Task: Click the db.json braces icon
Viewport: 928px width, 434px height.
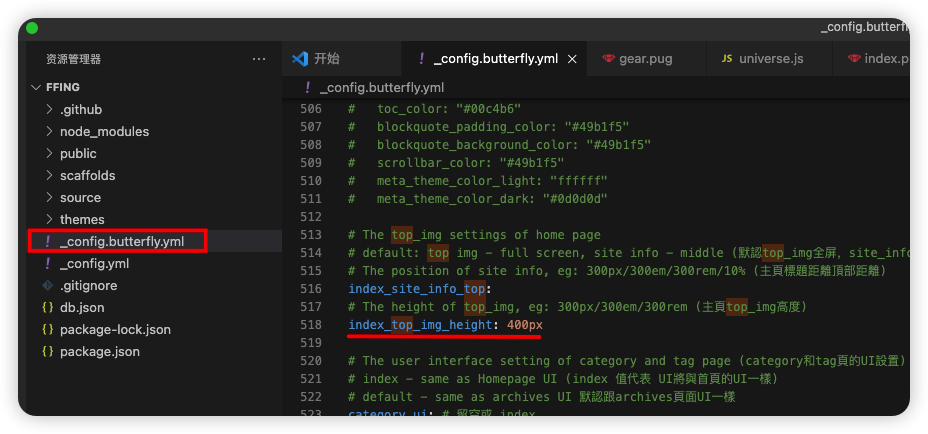Action: click(x=47, y=308)
